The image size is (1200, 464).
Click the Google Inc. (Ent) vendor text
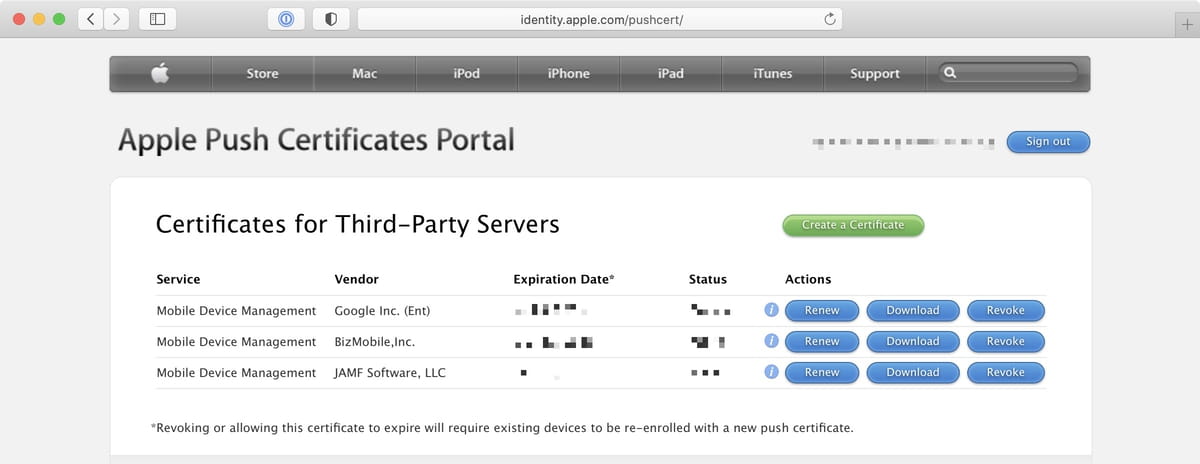pos(382,311)
